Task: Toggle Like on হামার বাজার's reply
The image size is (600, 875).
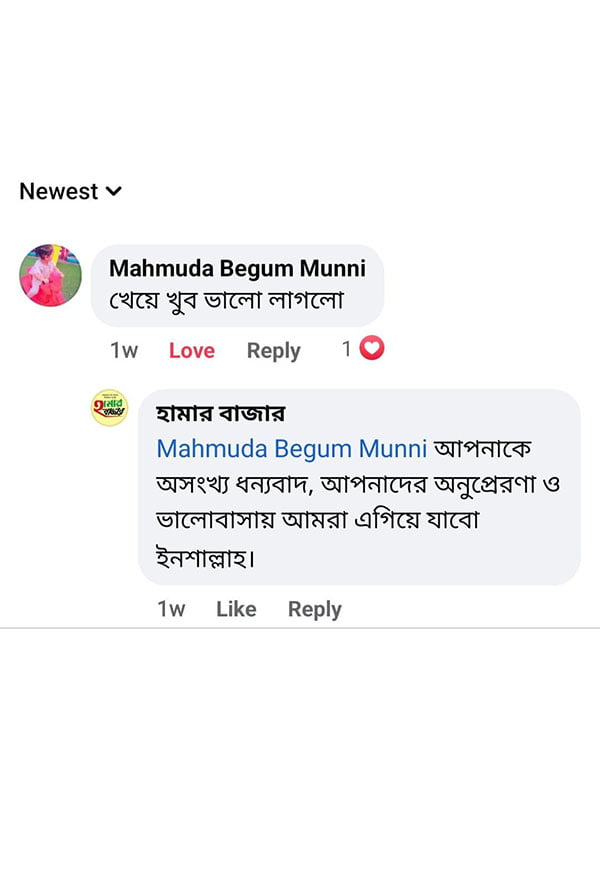Action: [x=236, y=609]
